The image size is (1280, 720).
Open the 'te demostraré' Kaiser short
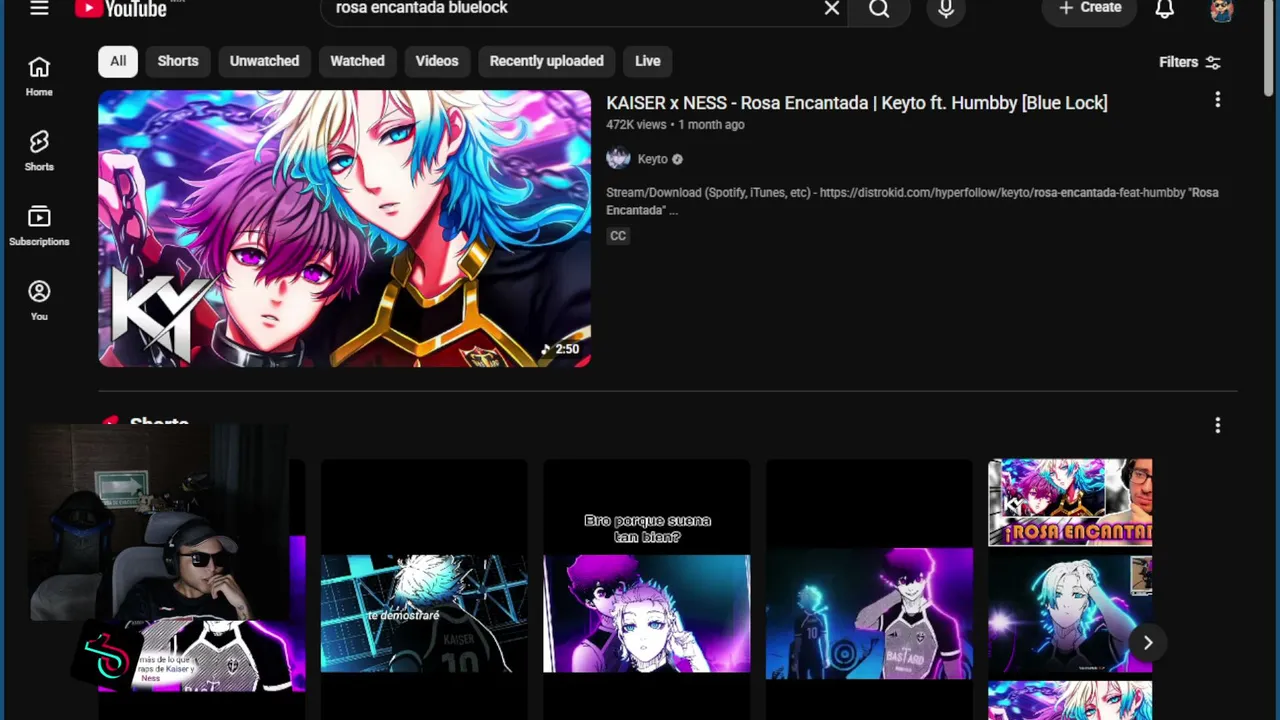tap(424, 589)
